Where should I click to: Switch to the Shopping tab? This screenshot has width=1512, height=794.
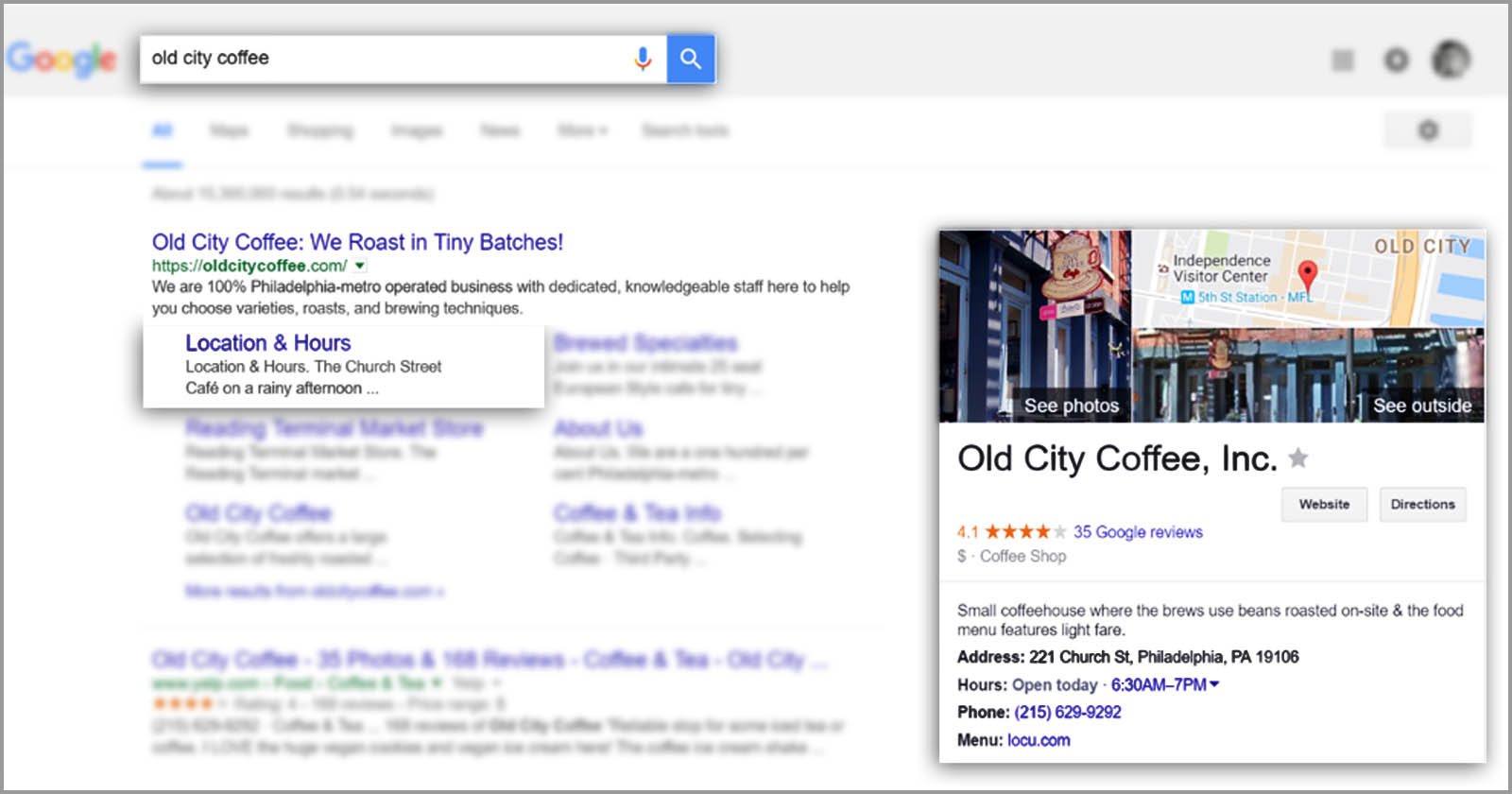click(x=320, y=130)
